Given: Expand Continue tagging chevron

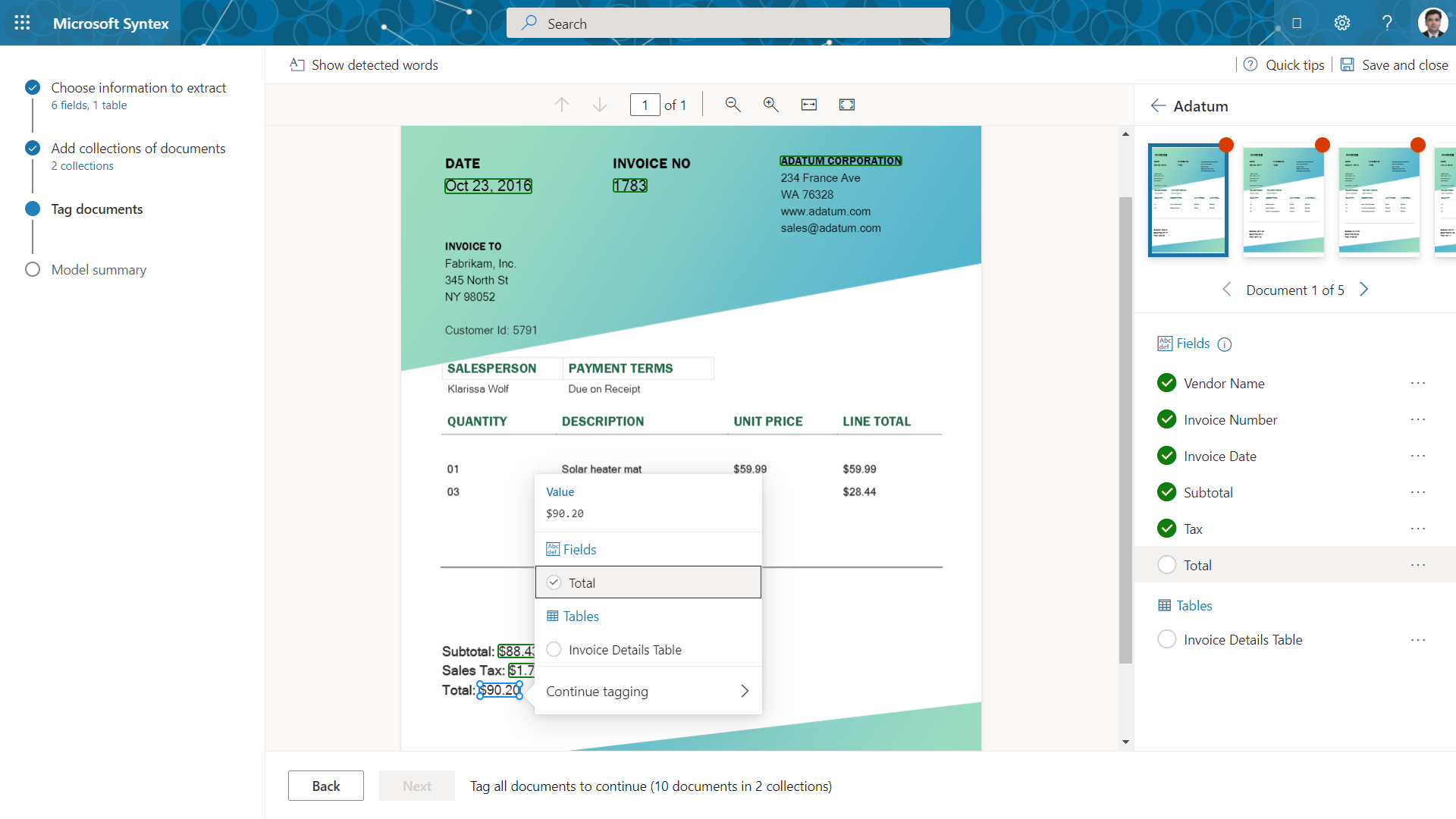Looking at the screenshot, I should [x=744, y=691].
